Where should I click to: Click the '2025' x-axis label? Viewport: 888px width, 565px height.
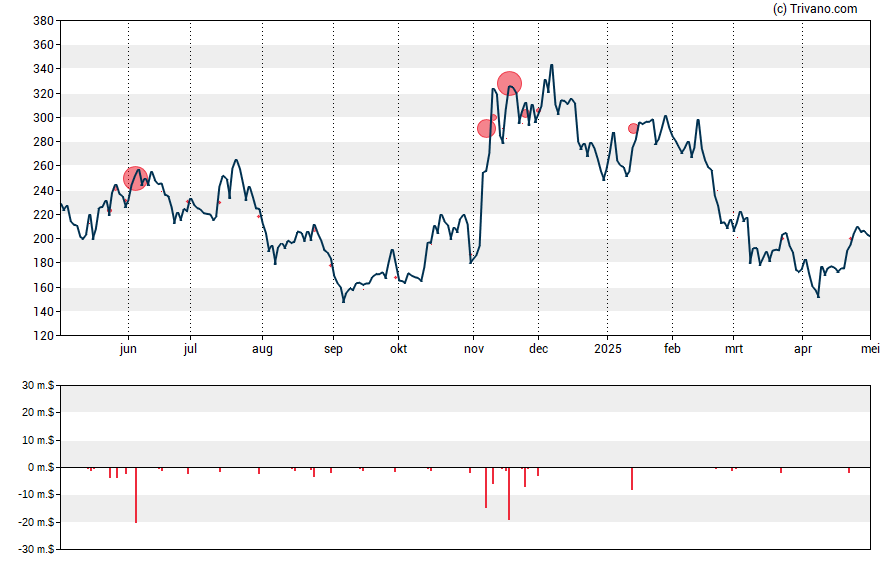click(x=608, y=349)
